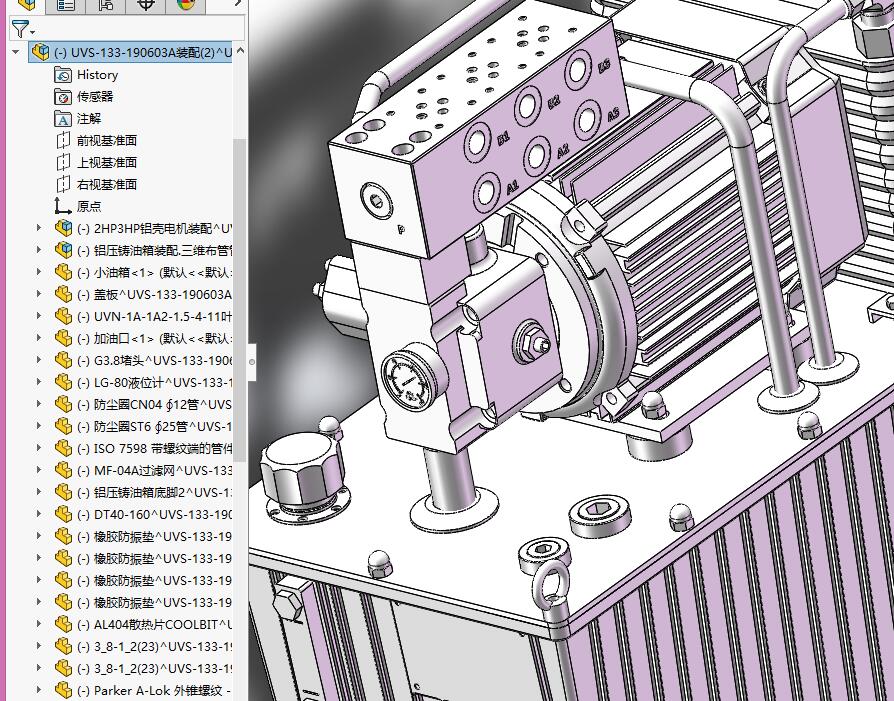Select the root assembly icon for UVS-133-190603A装配
The width and height of the screenshot is (894, 701).
[40, 52]
